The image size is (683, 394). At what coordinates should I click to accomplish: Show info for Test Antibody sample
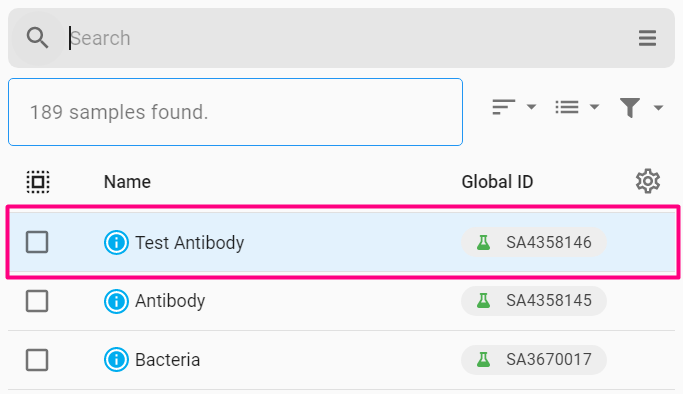pos(116,242)
